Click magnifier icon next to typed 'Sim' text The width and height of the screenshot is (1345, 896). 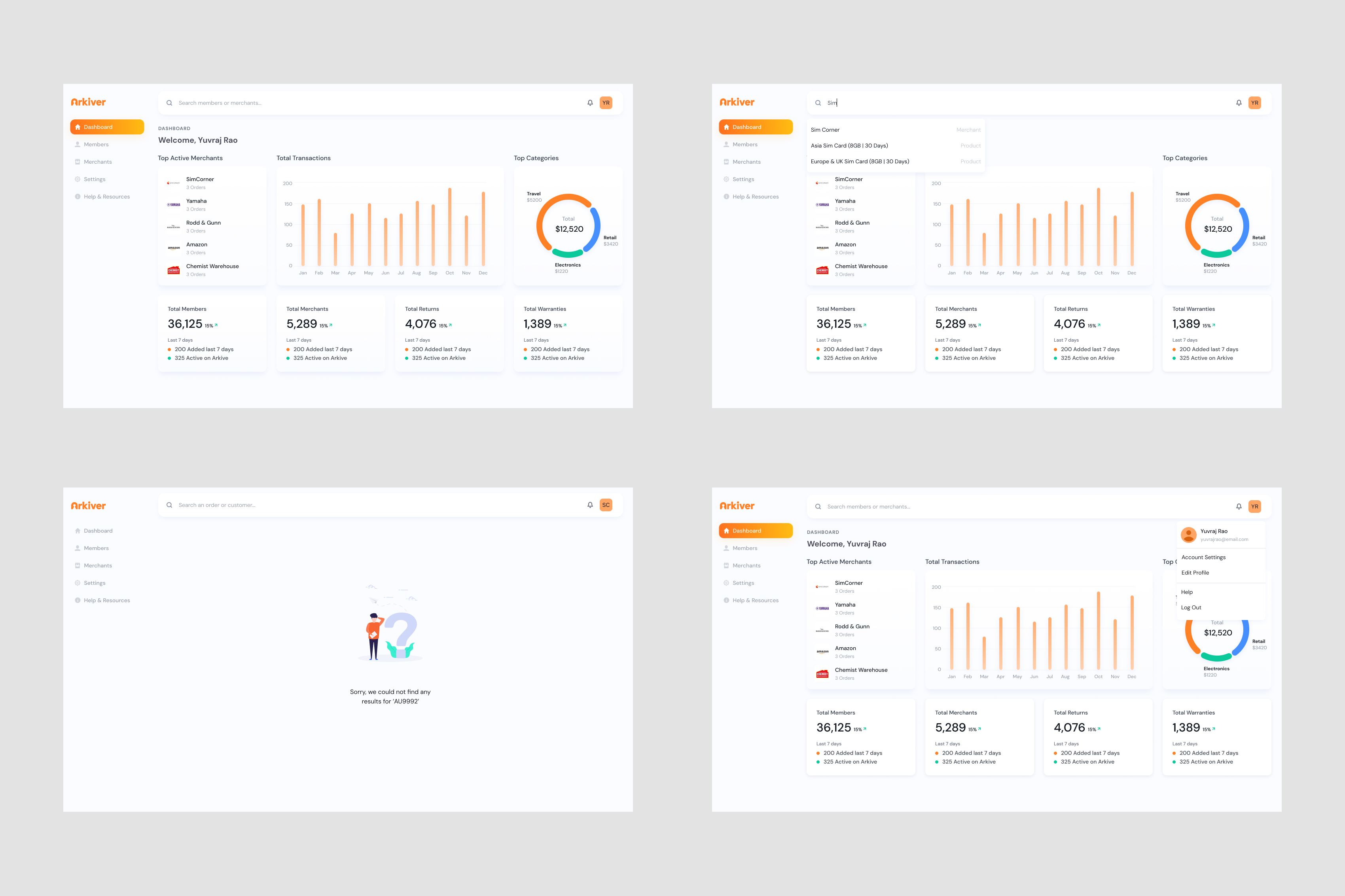[818, 103]
